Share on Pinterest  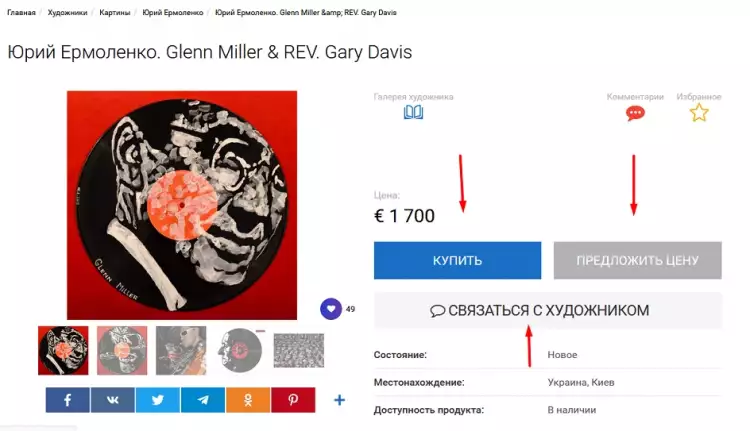click(293, 400)
